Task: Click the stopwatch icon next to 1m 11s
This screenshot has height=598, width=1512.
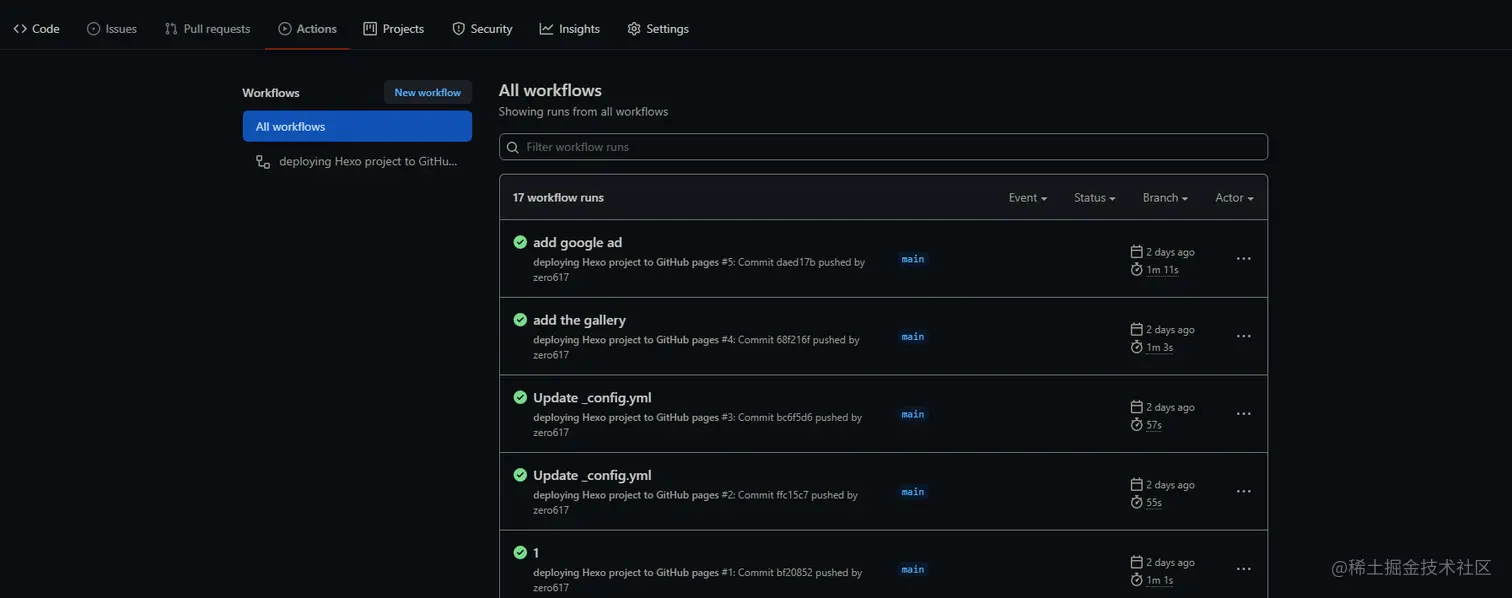Action: pyautogui.click(x=1136, y=270)
